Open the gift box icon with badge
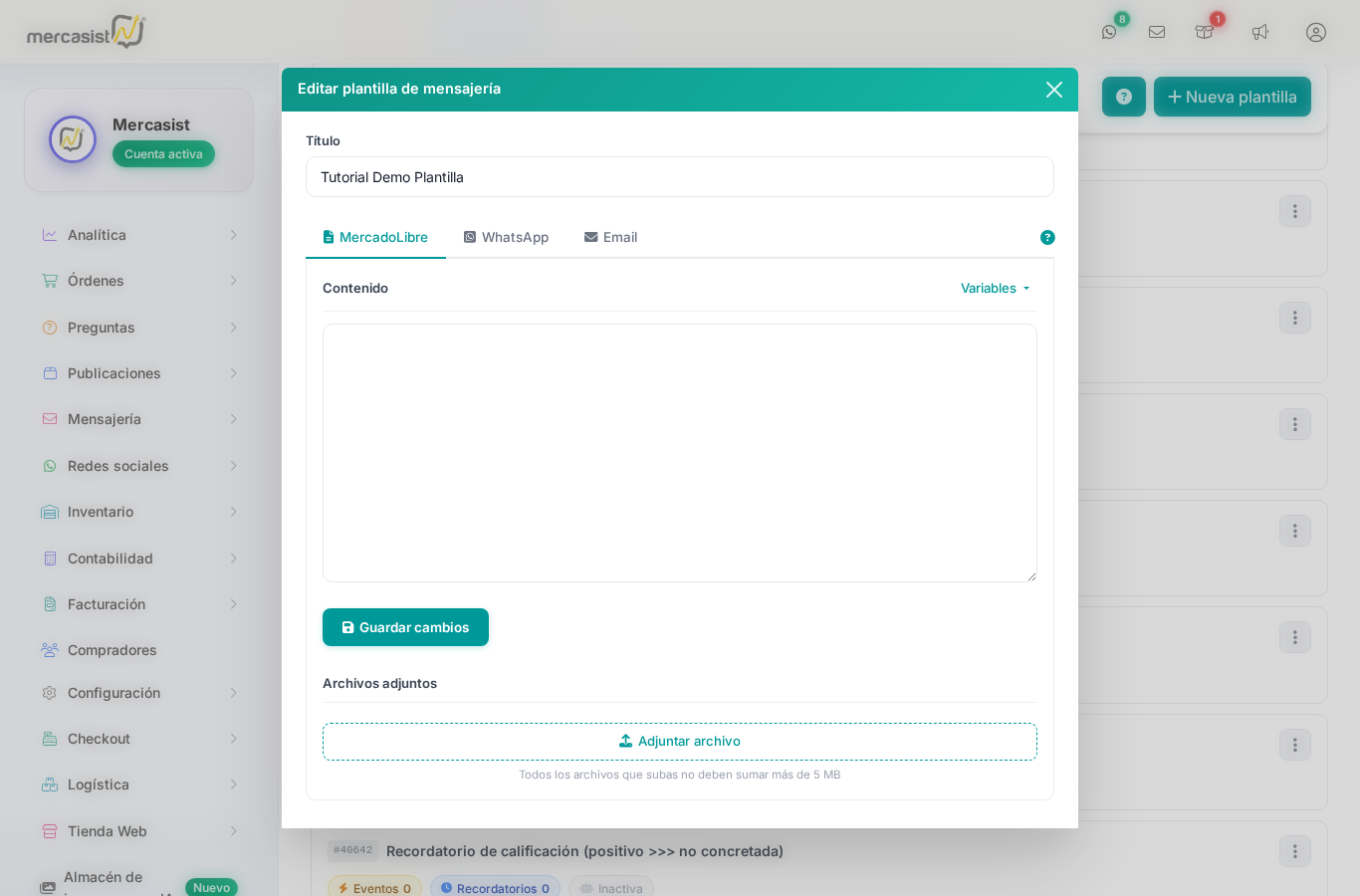Screen dimensions: 1360x896 coord(1205,32)
